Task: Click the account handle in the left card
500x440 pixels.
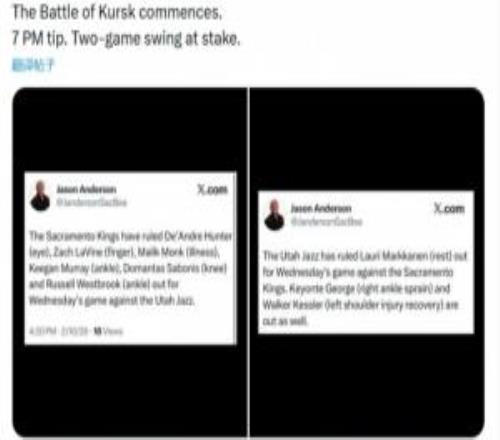Action: click(91, 202)
